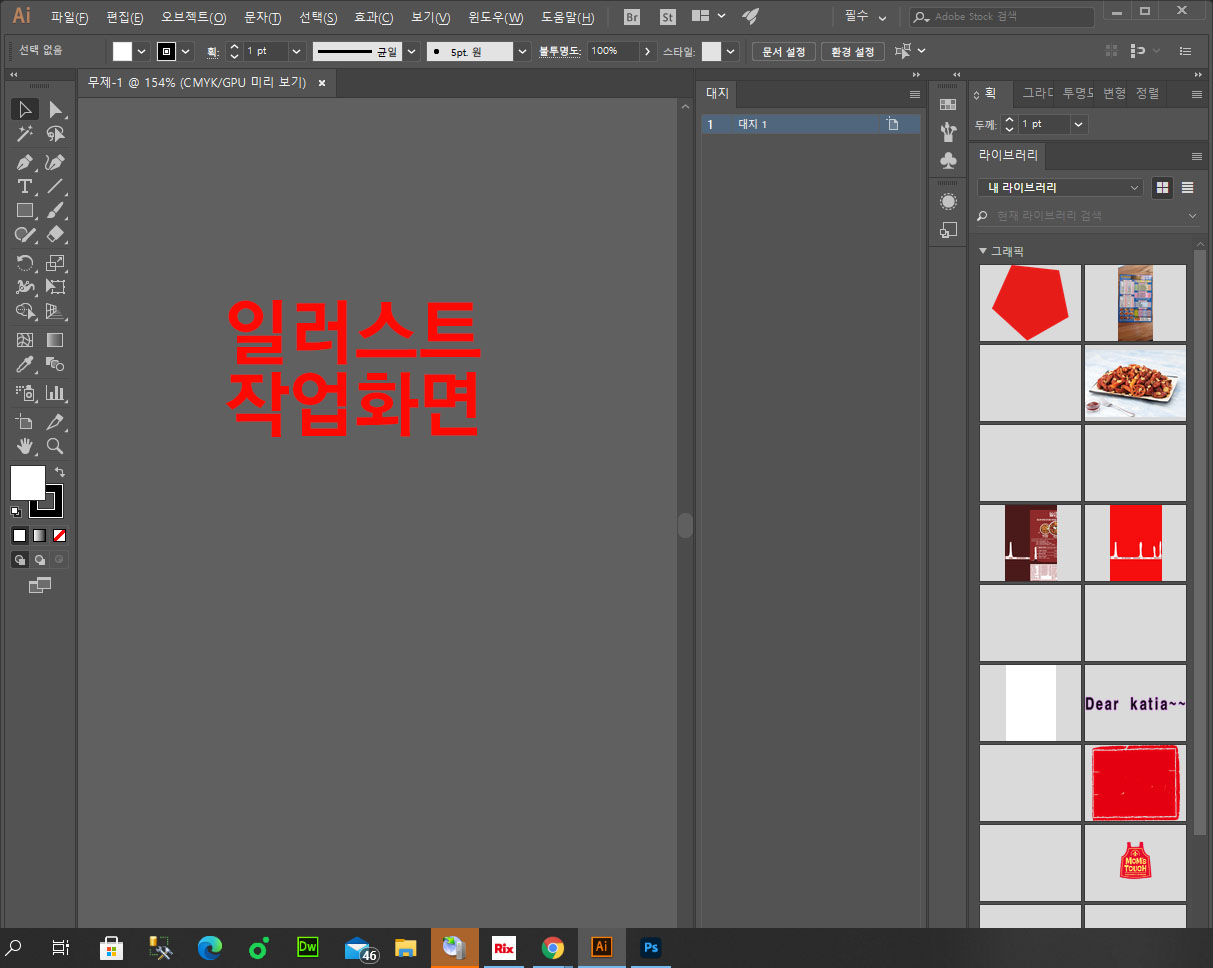Set paint mode to Color
The image size is (1213, 968).
tap(19, 535)
